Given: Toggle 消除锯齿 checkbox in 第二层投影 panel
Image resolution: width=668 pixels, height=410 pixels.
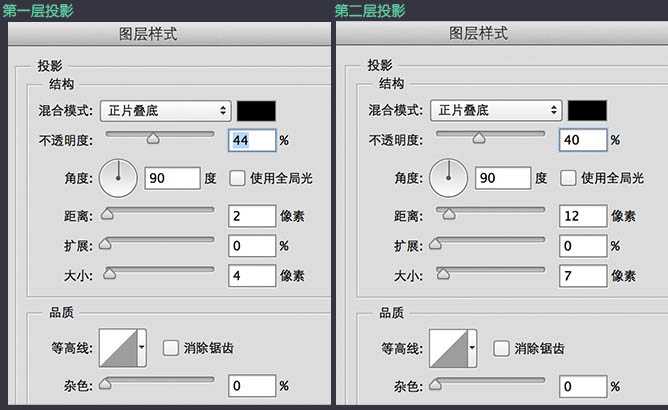Looking at the screenshot, I should [x=501, y=348].
